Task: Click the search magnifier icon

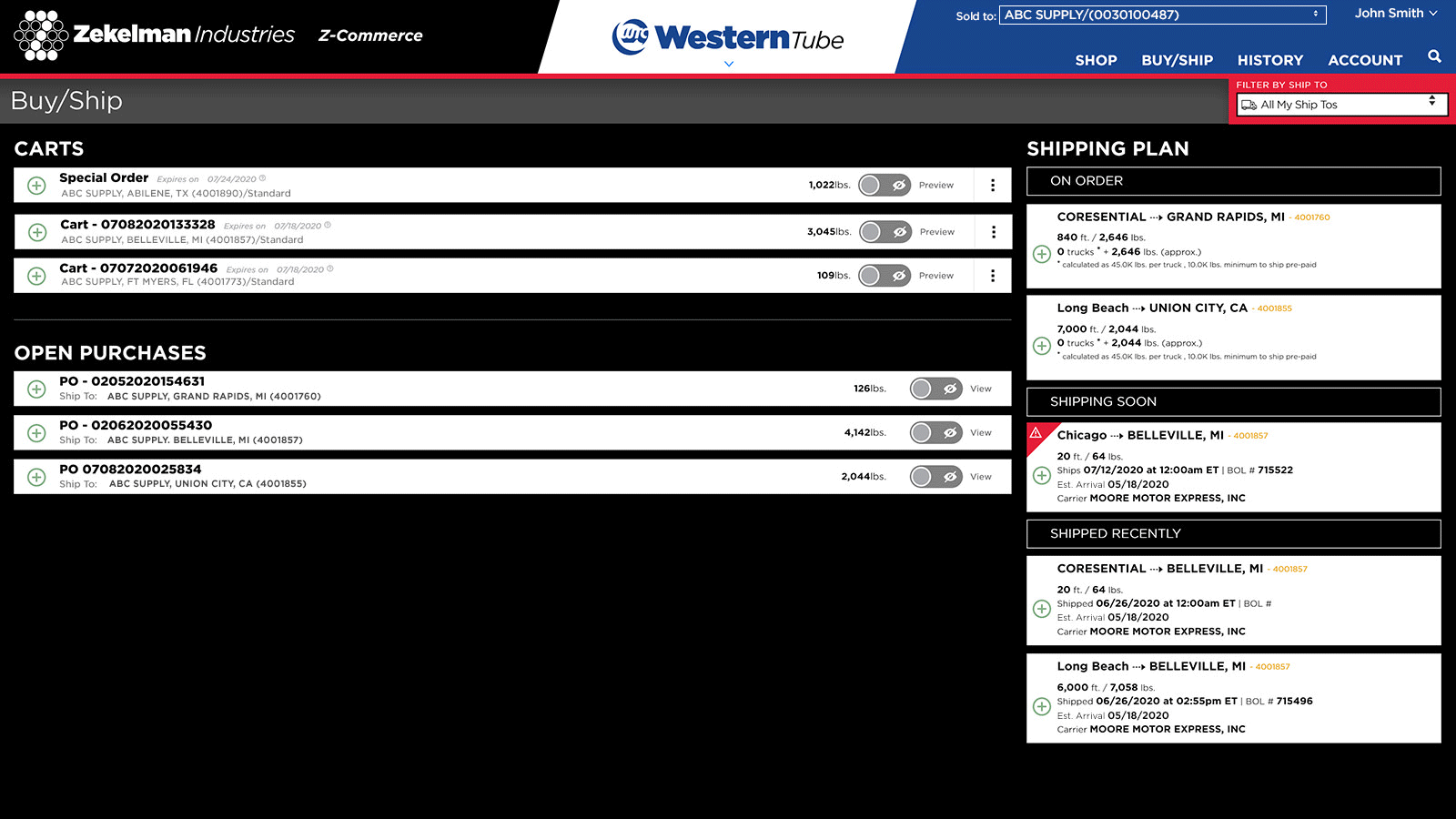Action: point(1434,56)
